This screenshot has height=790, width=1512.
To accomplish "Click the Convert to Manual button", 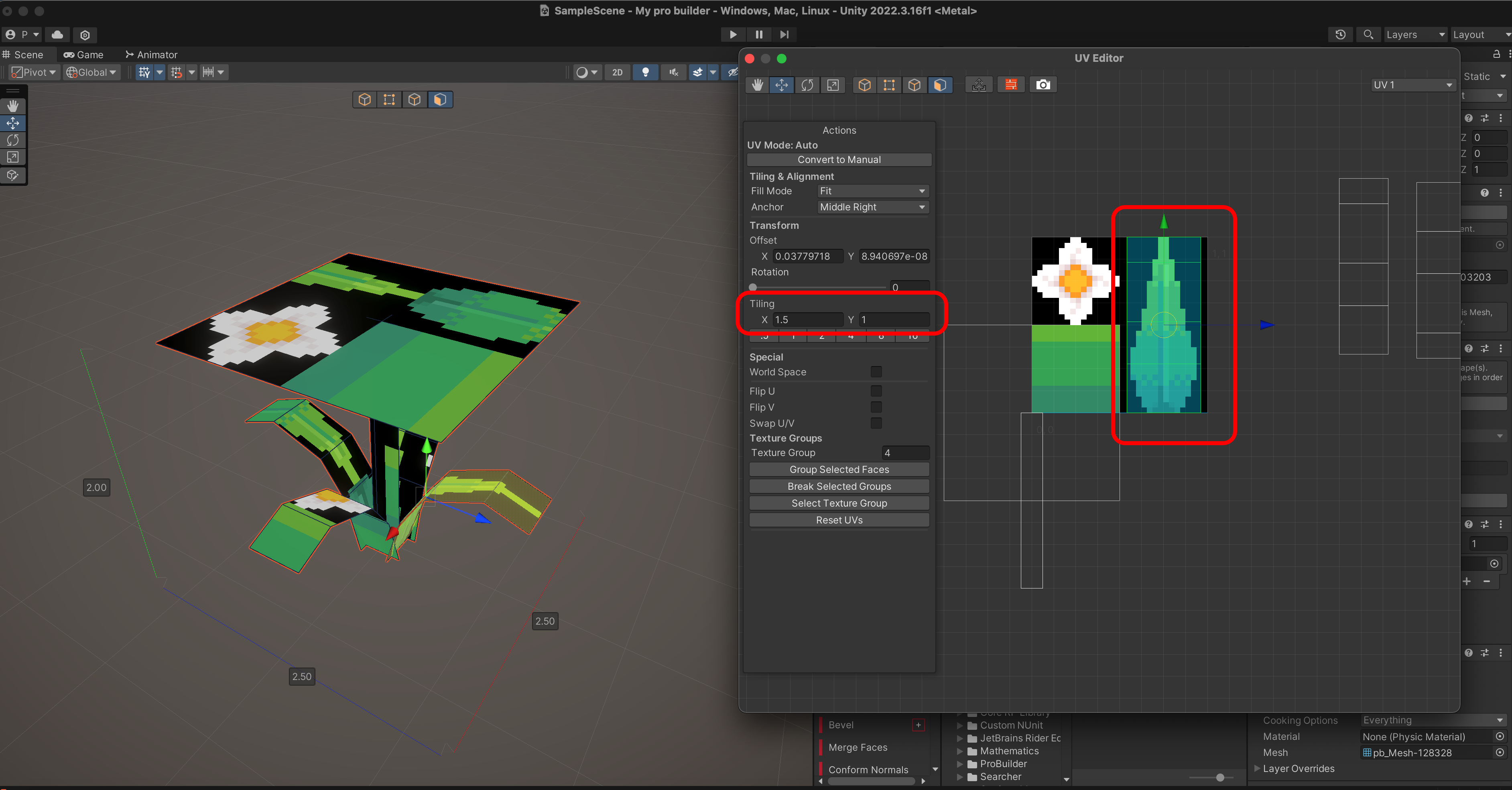I will pyautogui.click(x=839, y=160).
